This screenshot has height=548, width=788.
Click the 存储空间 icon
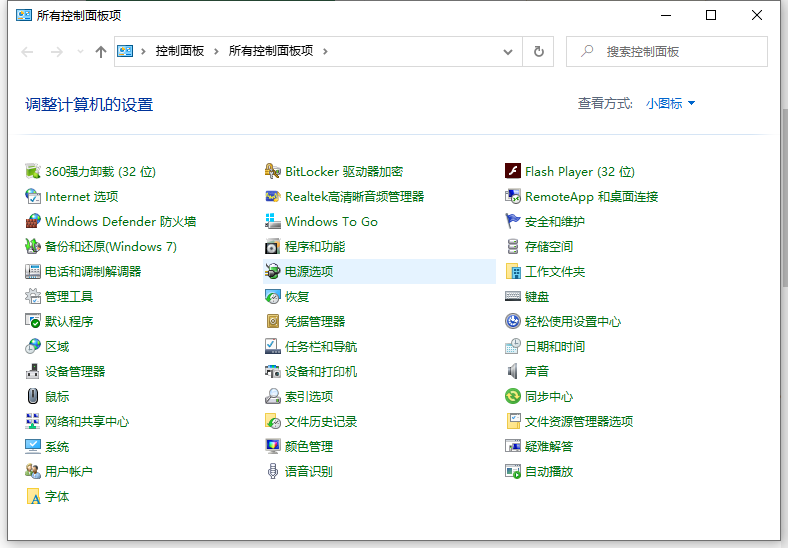[x=513, y=246]
